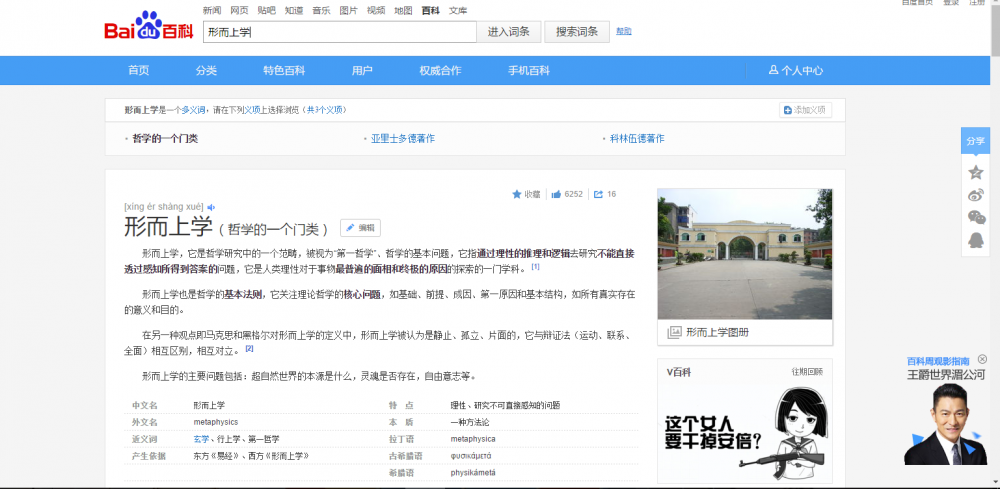
Task: Share to Qzone via star icon
Action: tap(976, 172)
